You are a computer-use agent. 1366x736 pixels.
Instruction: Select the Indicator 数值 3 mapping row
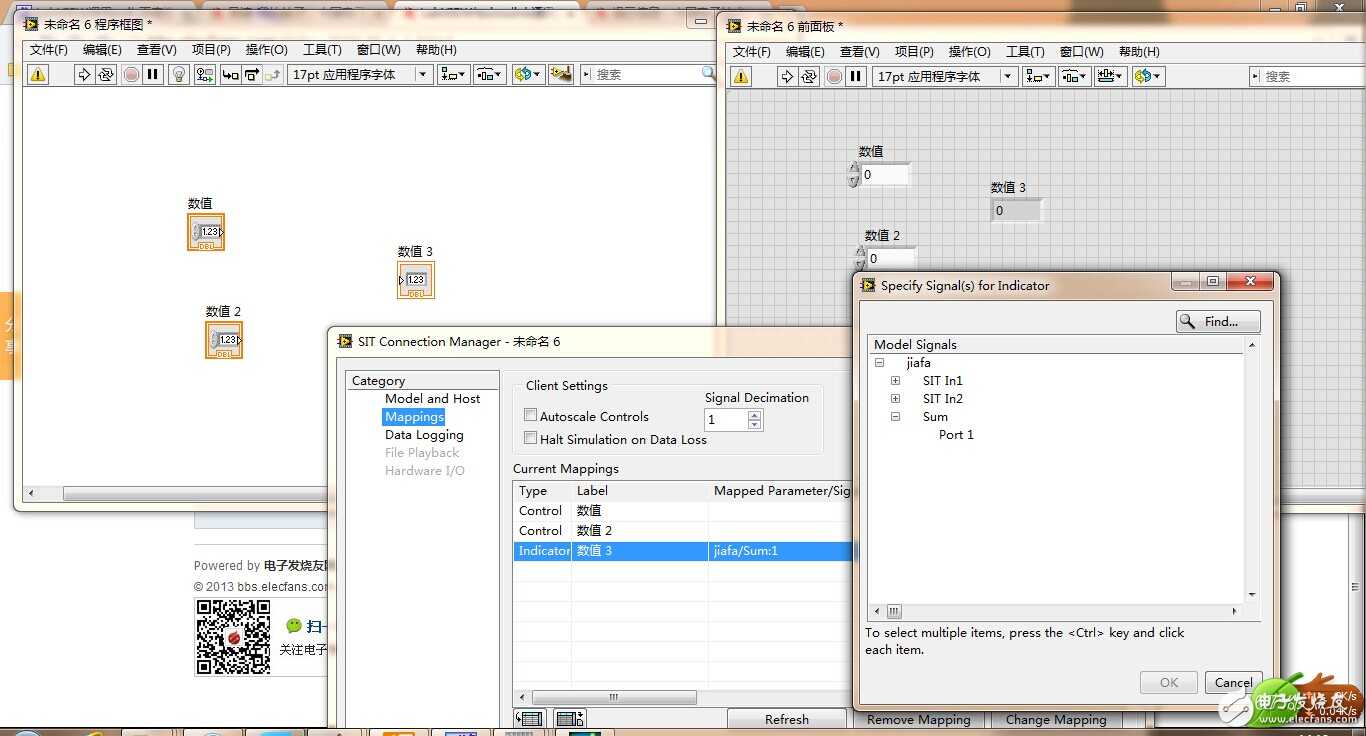tap(683, 550)
